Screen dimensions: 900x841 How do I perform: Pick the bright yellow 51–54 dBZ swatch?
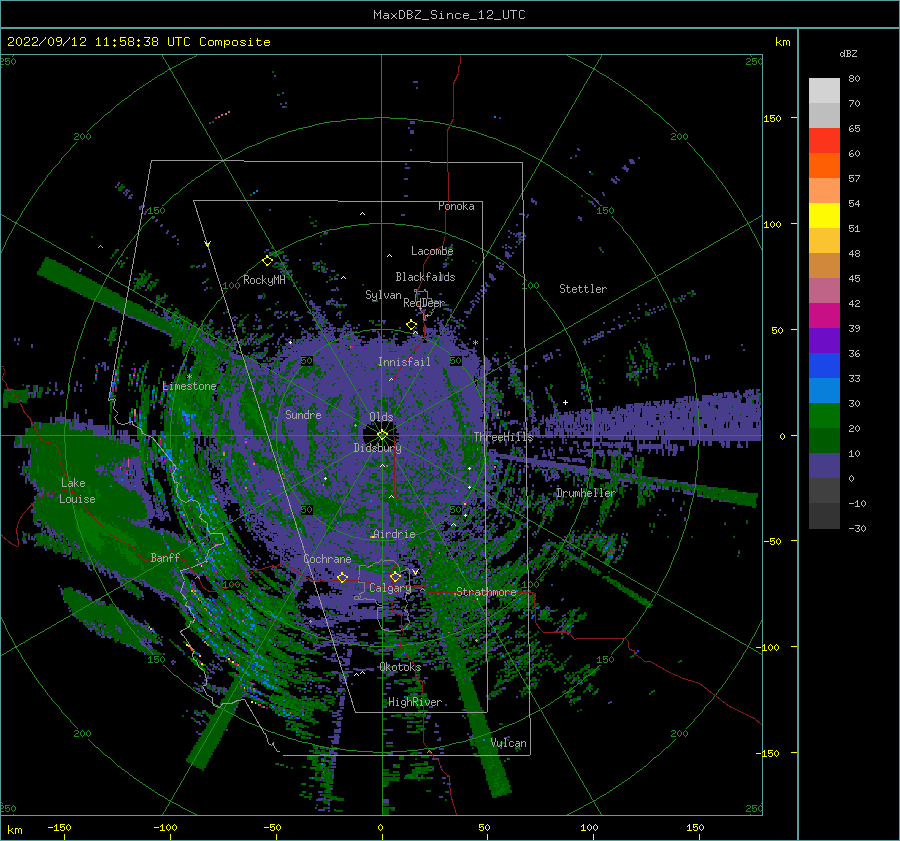coord(824,216)
